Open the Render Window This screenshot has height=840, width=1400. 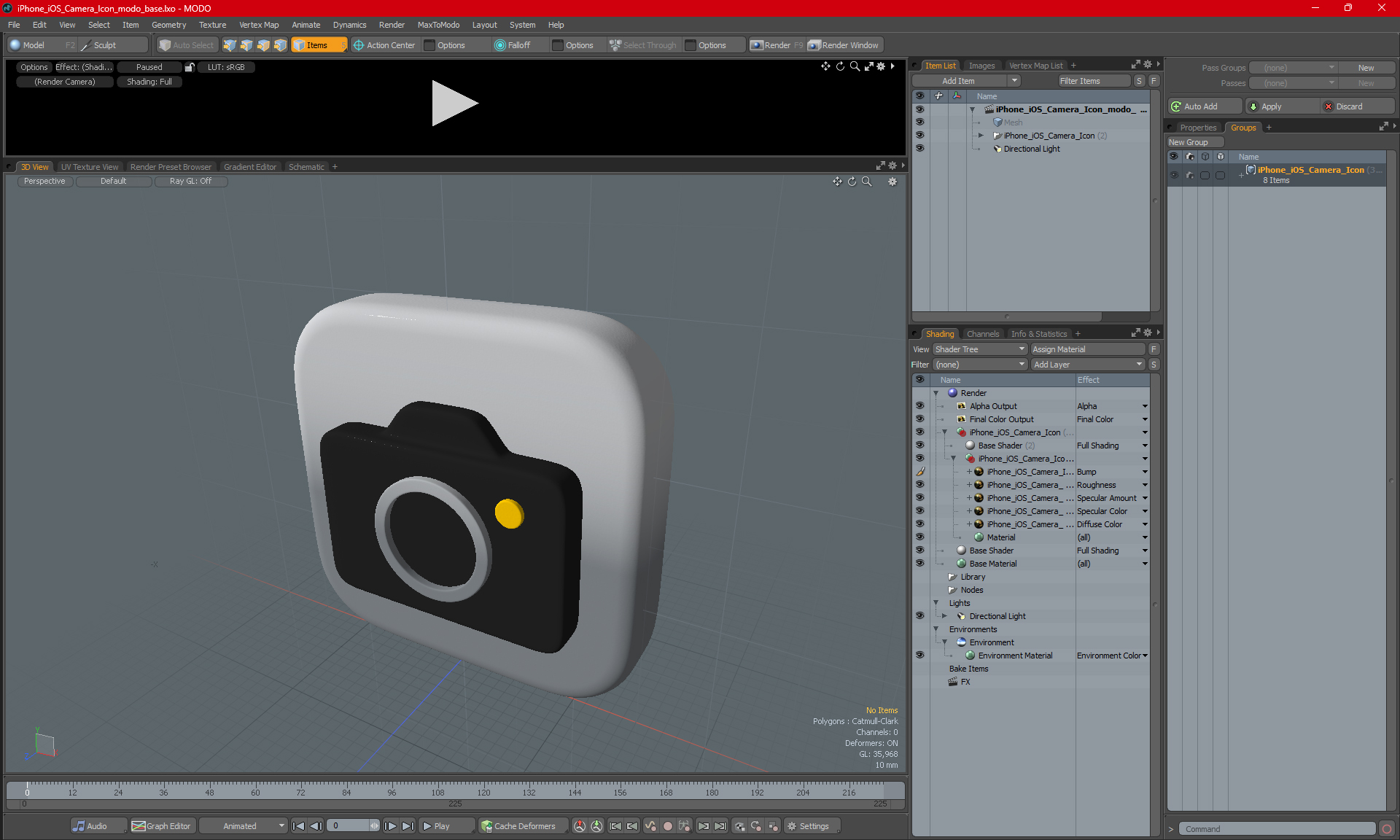pos(844,45)
